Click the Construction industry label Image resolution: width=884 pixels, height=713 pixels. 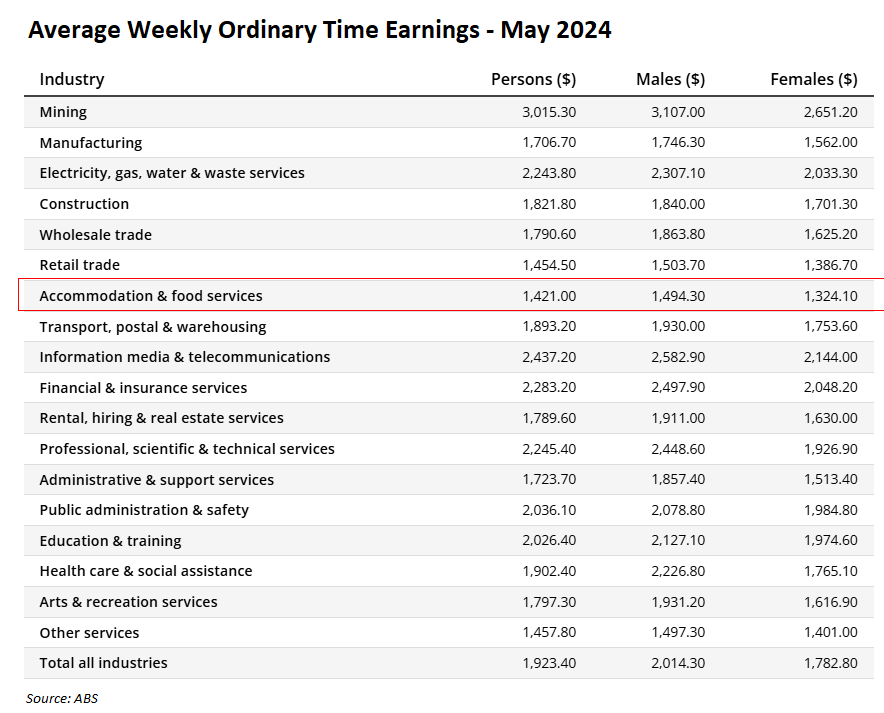(84, 204)
